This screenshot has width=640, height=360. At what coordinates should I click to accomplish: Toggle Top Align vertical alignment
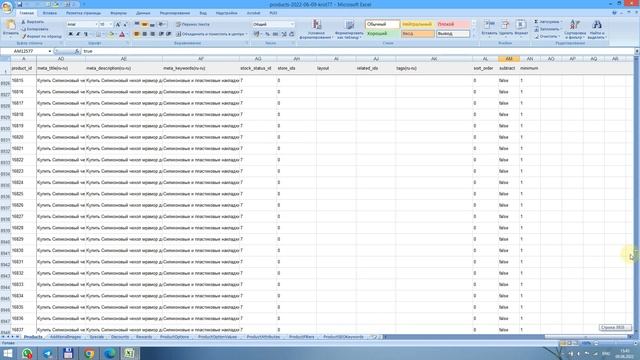137,24
